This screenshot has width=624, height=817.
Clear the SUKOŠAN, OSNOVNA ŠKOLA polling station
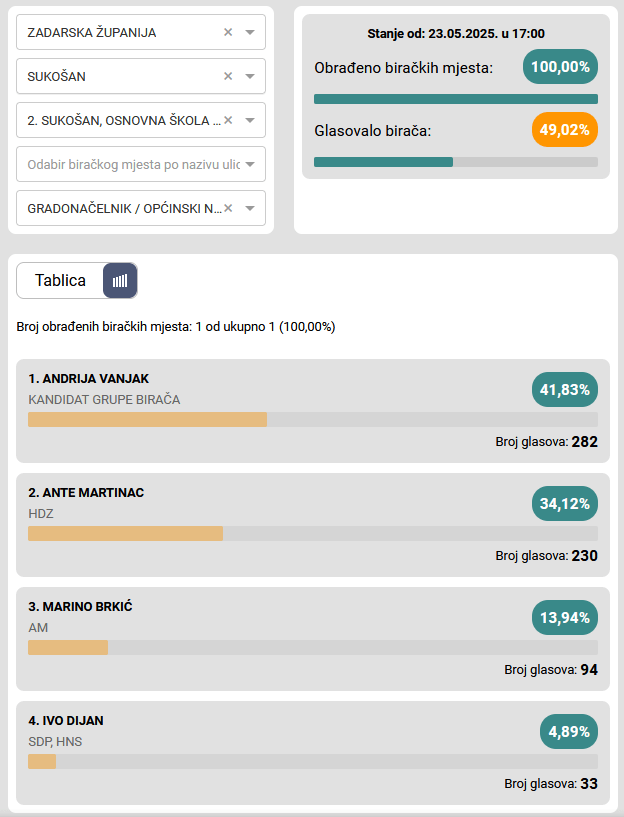(x=228, y=120)
